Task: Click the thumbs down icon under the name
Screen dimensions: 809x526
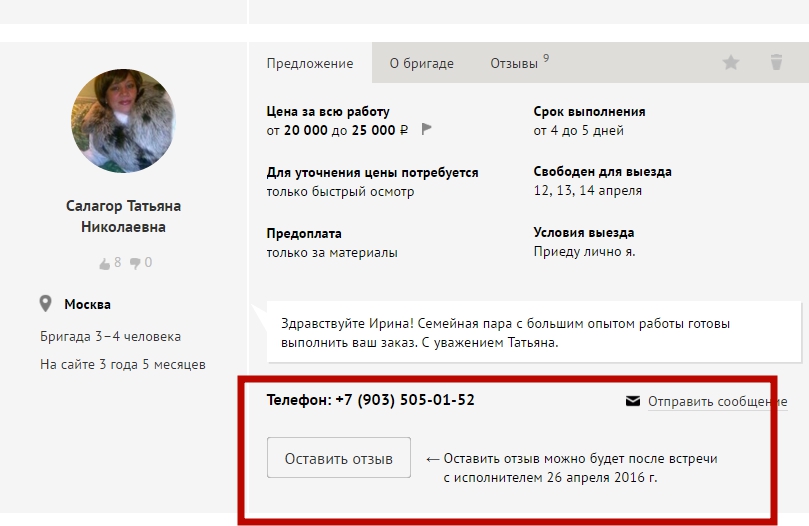Action: 135,263
